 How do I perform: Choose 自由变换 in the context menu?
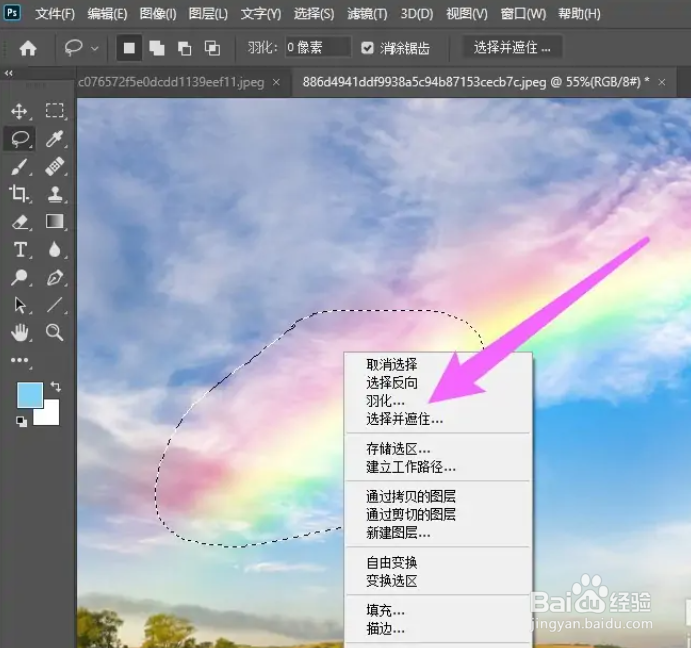tap(438, 562)
